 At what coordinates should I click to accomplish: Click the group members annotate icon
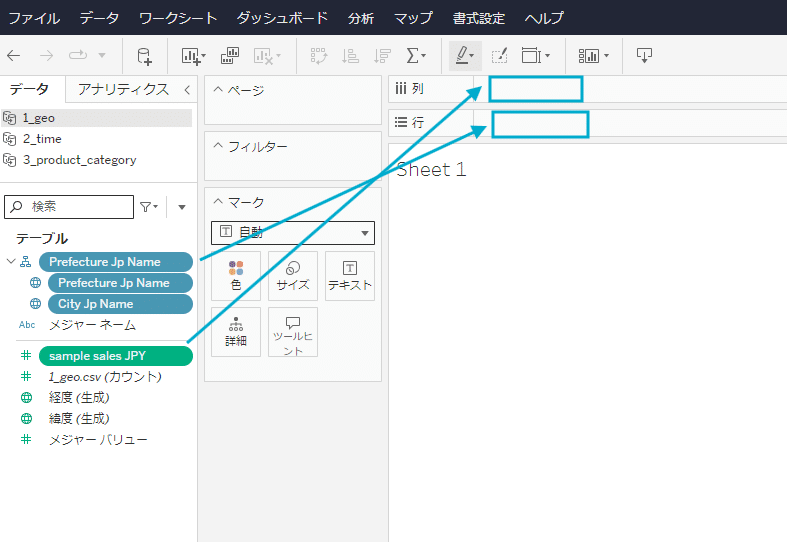point(499,56)
